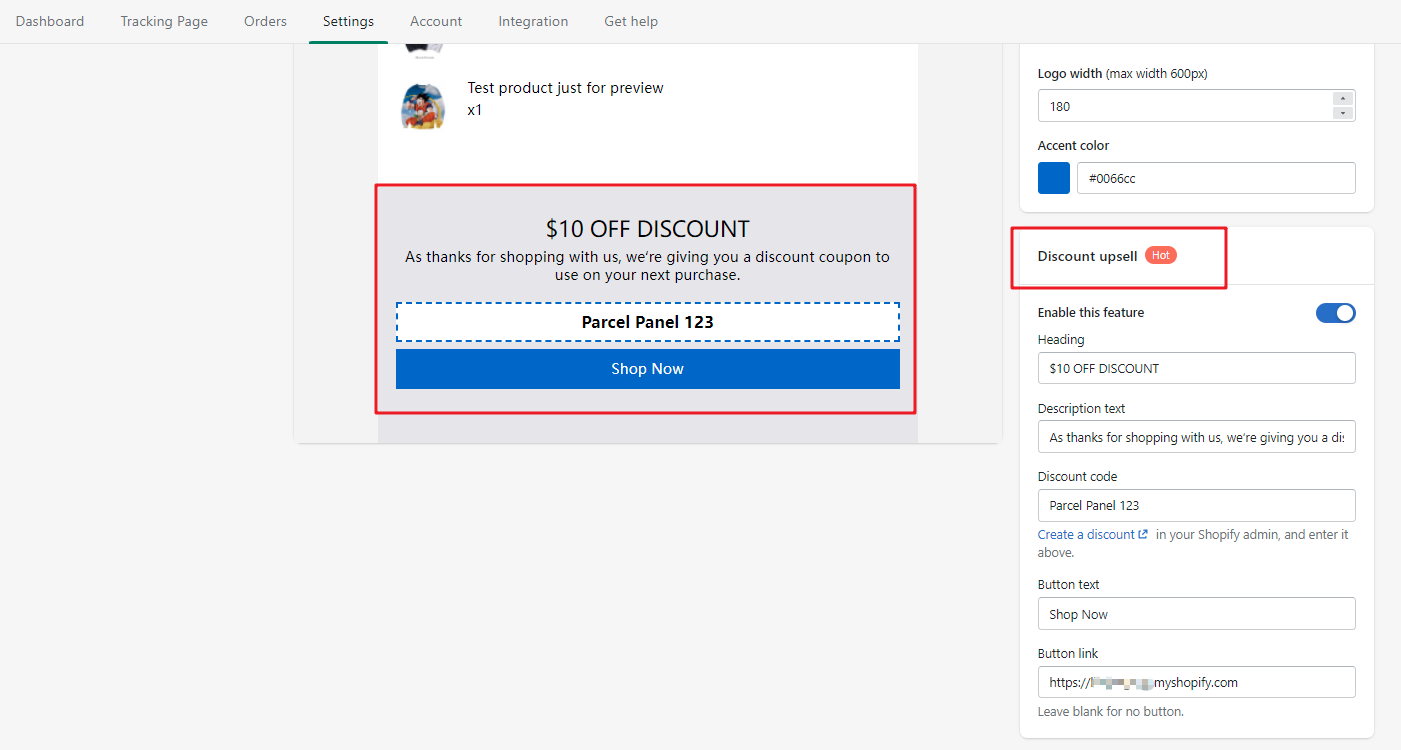The height and width of the screenshot is (750, 1401).
Task: Open the Create a discount link
Action: [x=1086, y=535]
